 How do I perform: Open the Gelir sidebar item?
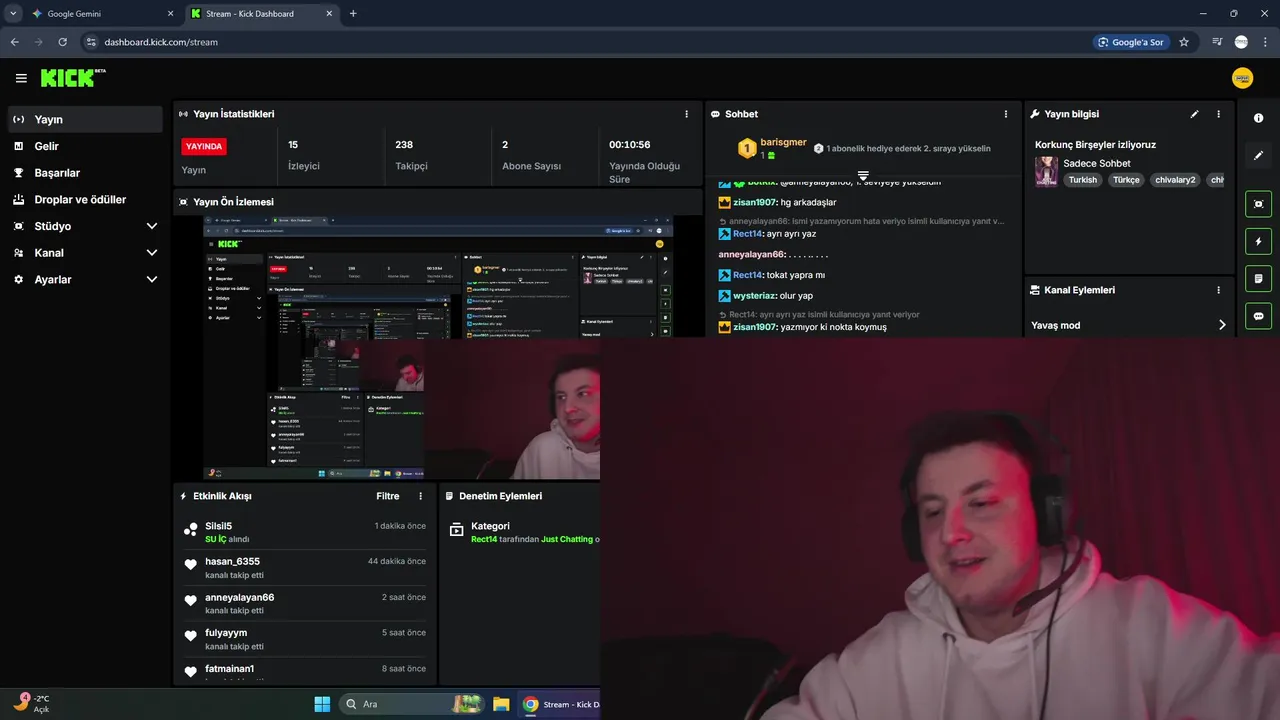coord(85,146)
